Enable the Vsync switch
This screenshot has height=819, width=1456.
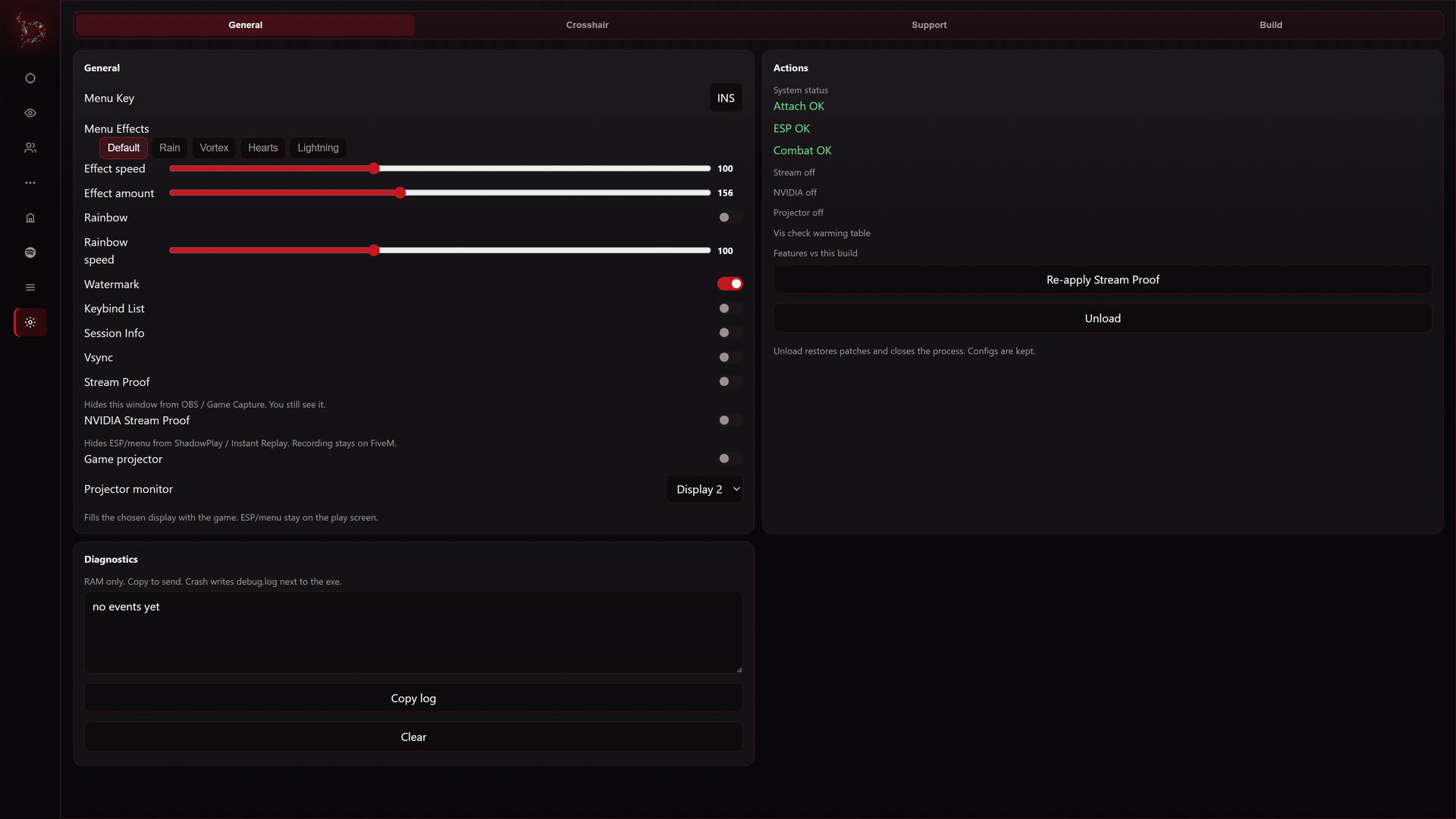(x=730, y=357)
